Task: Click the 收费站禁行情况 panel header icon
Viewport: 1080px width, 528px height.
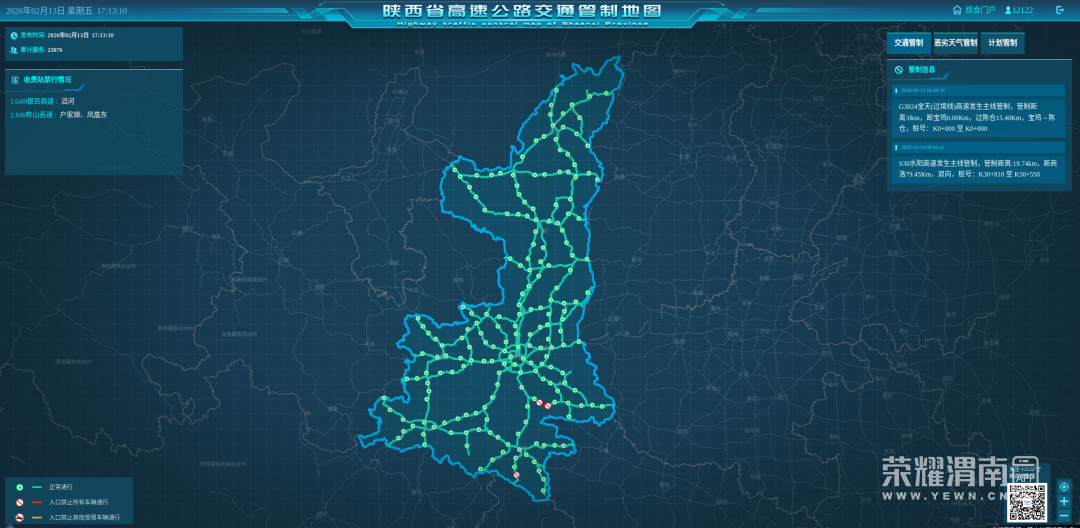Action: 15,79
